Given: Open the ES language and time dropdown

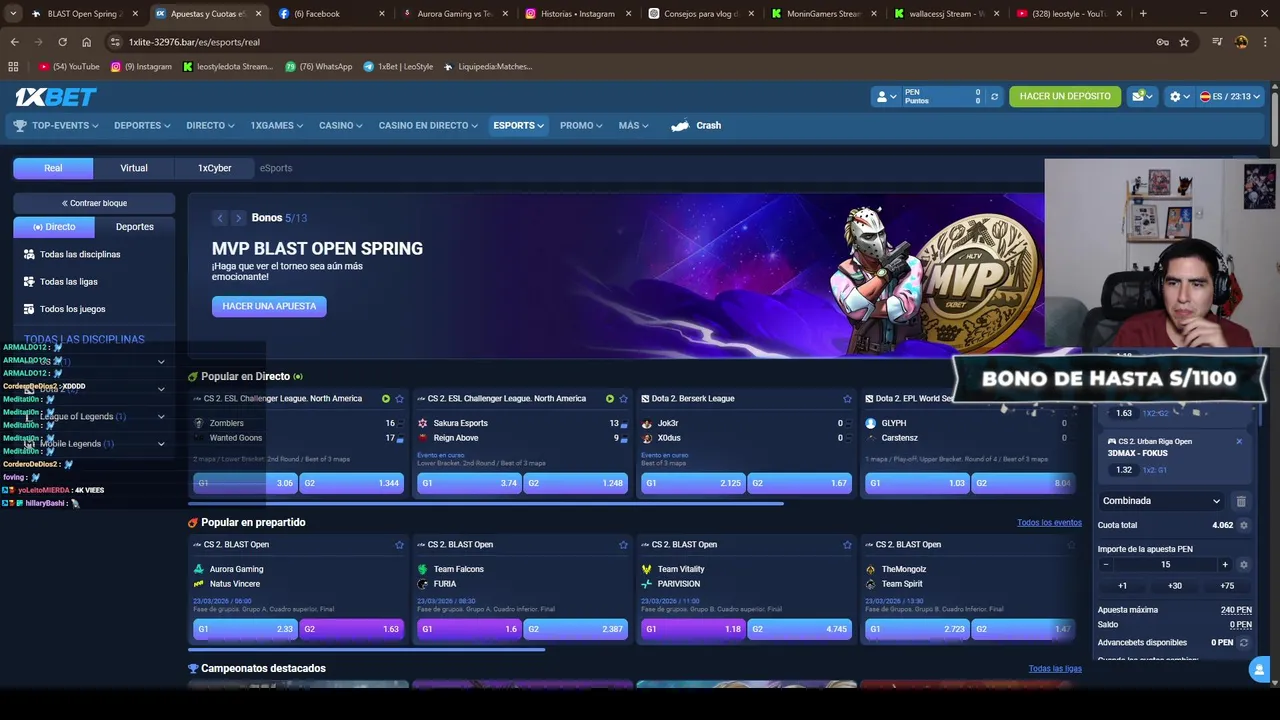Looking at the screenshot, I should coord(1230,97).
